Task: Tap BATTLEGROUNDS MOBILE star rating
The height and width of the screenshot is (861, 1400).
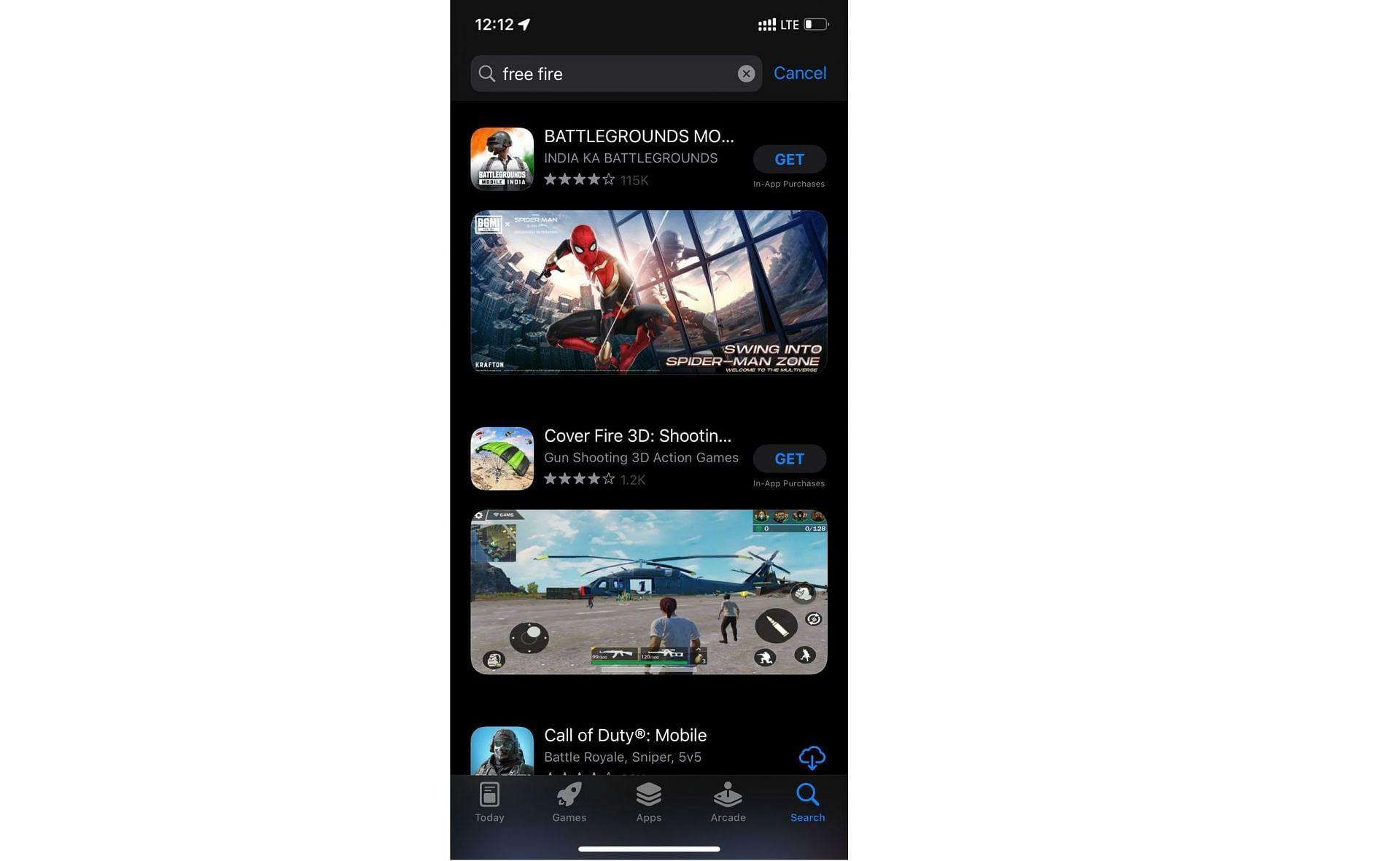Action: (579, 180)
